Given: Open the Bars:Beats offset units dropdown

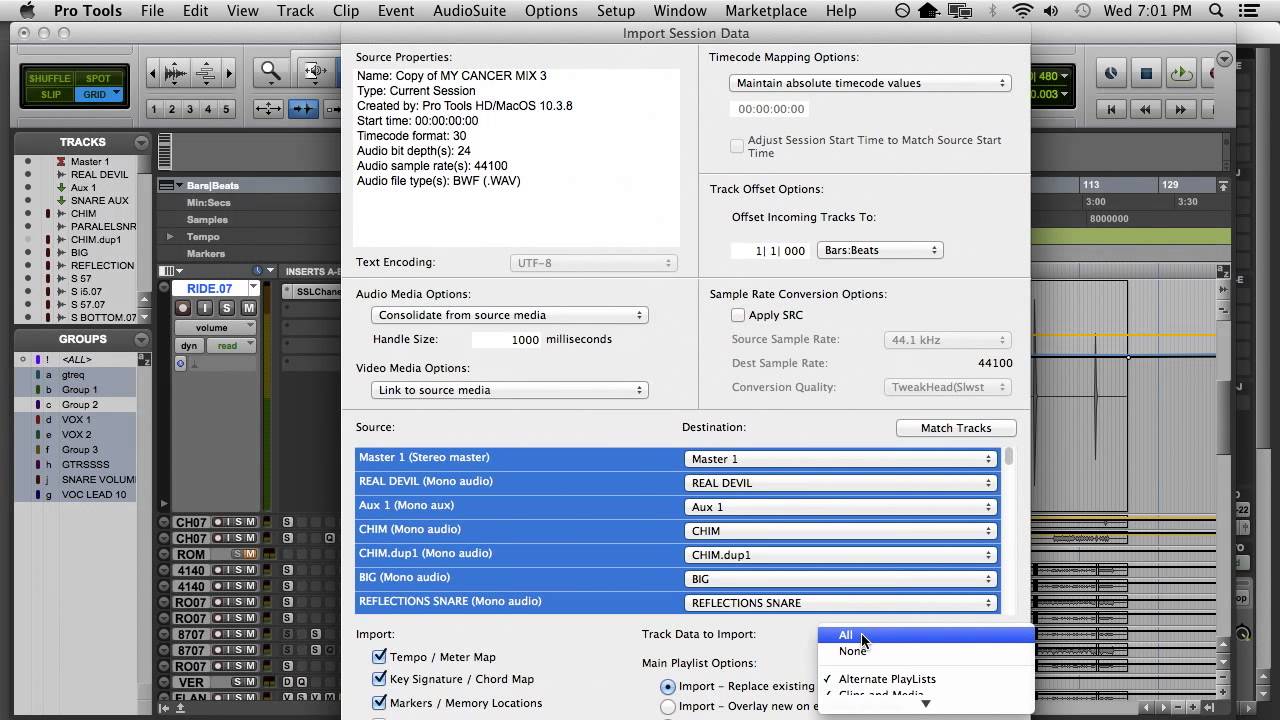Looking at the screenshot, I should pos(880,250).
